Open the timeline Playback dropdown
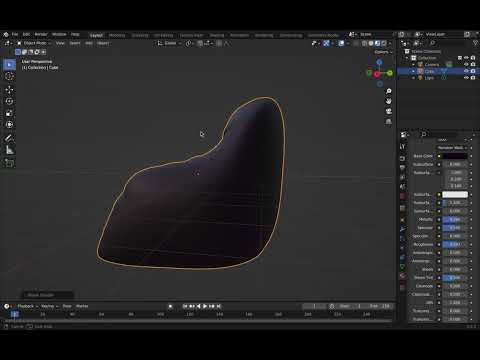This screenshot has width=480, height=360. click(x=27, y=306)
